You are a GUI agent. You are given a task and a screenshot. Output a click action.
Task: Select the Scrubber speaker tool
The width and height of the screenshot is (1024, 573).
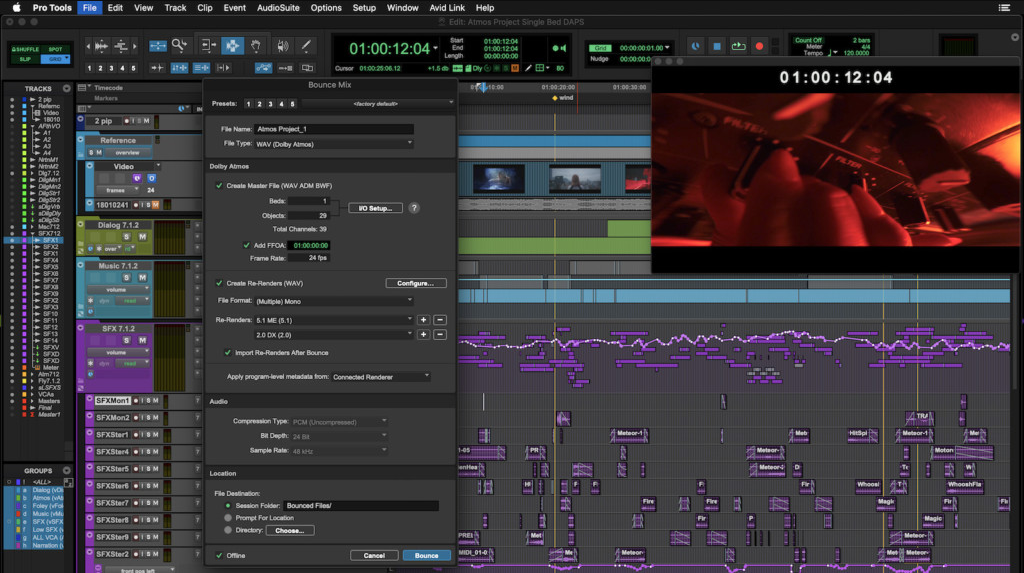282,45
